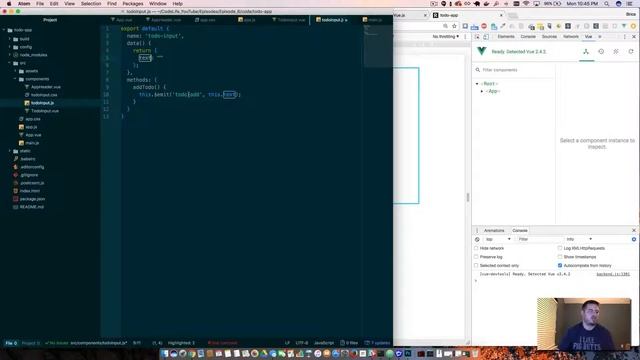Open the Atom File menu
The height and width of the screenshot is (360, 640).
[x=40, y=4]
